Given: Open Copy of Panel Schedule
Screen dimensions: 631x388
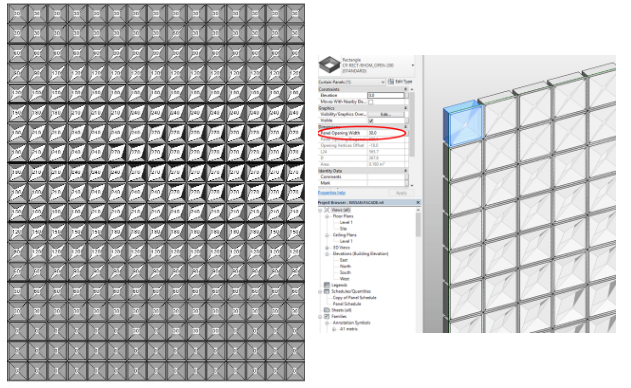Looking at the screenshot, I should [x=355, y=297].
